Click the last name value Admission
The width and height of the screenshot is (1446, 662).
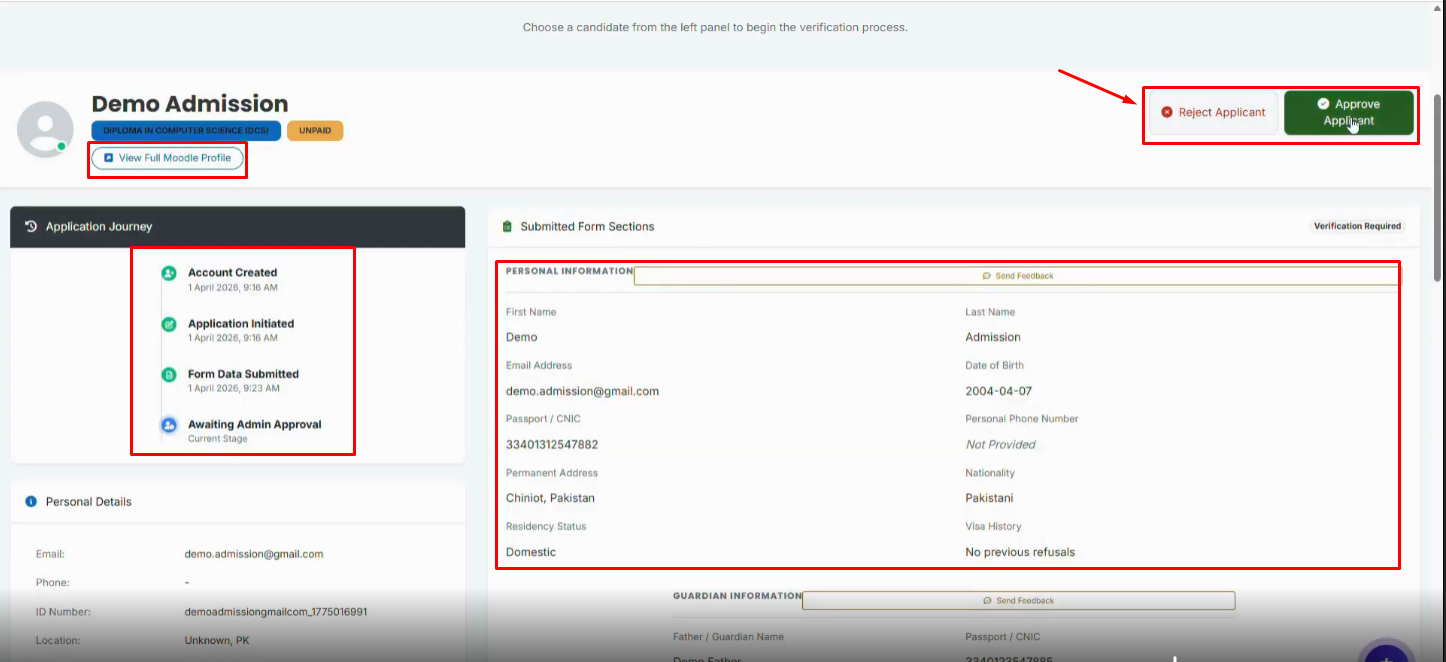[x=993, y=337]
